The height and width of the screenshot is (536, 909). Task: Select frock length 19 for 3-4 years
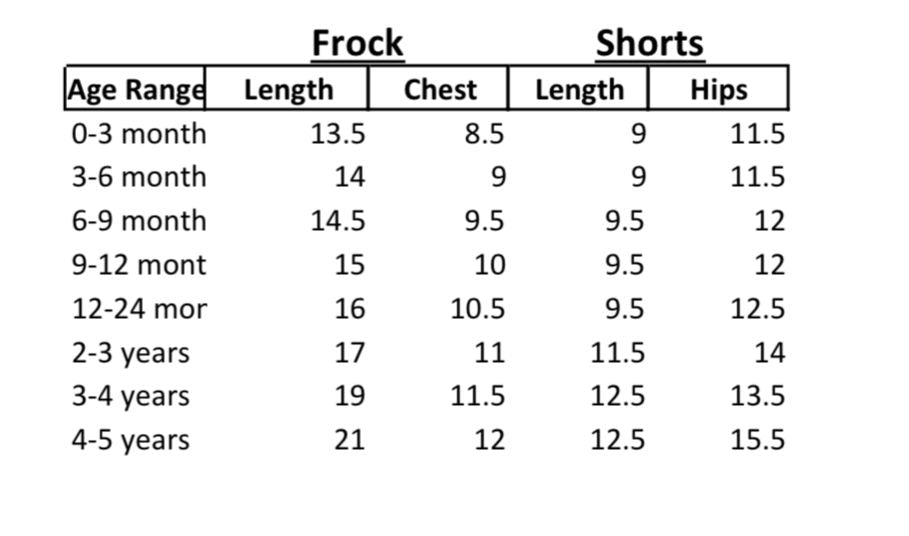[x=349, y=397]
